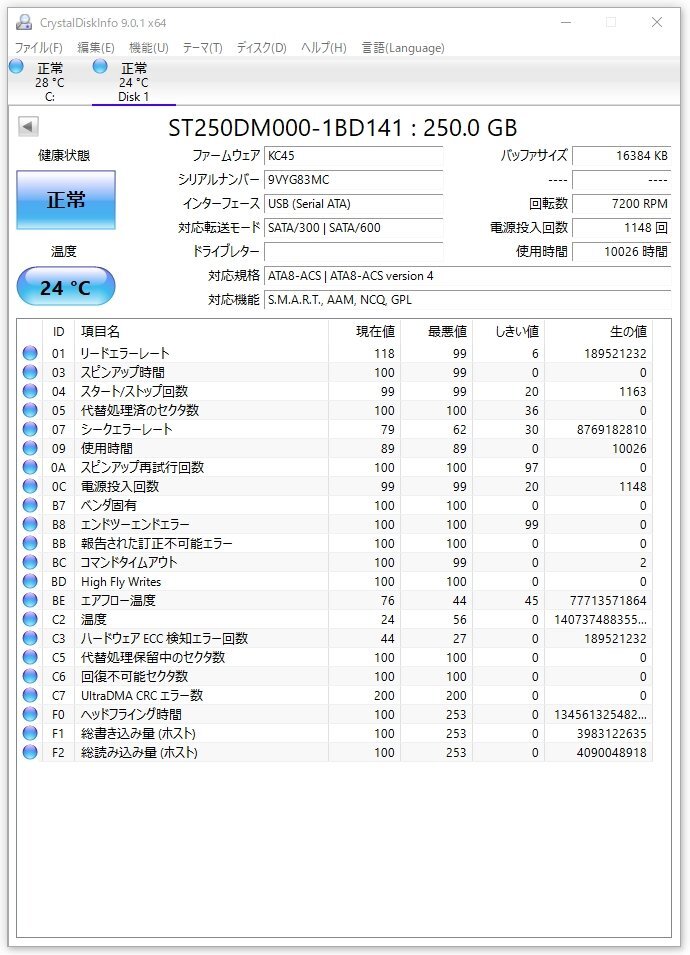Click status orb for B7 ベンダ固有 row
Viewport: 690px width, 955px height.
pyautogui.click(x=30, y=505)
